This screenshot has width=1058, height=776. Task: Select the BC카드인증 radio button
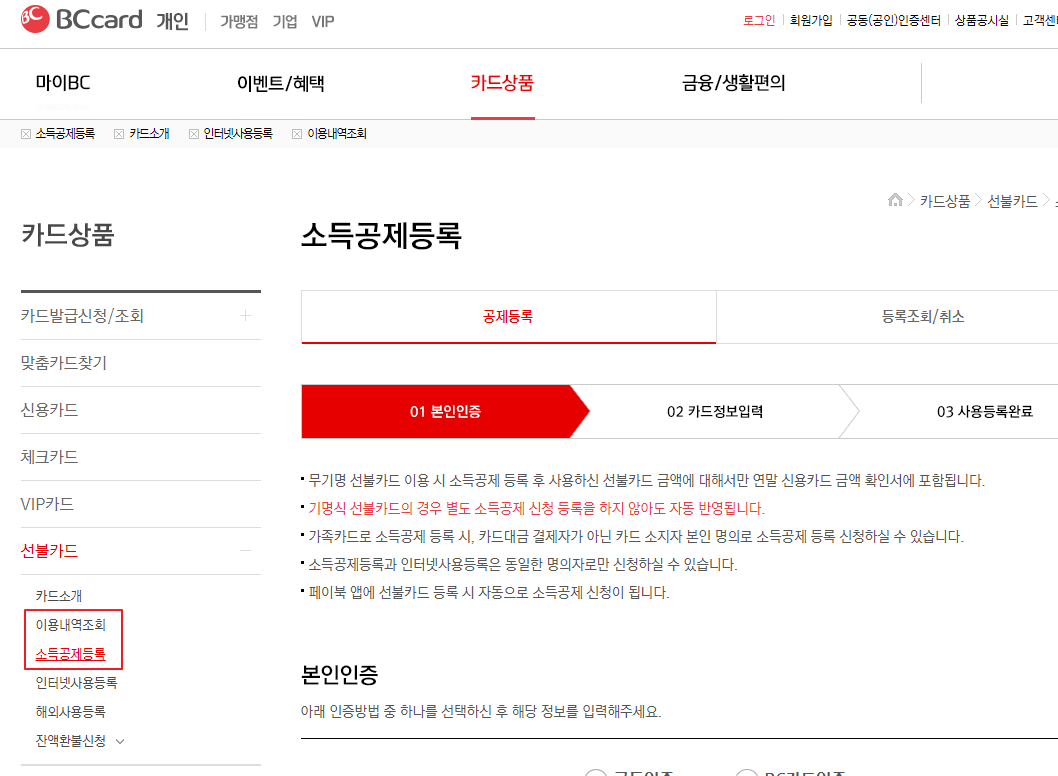pyautogui.click(x=747, y=772)
